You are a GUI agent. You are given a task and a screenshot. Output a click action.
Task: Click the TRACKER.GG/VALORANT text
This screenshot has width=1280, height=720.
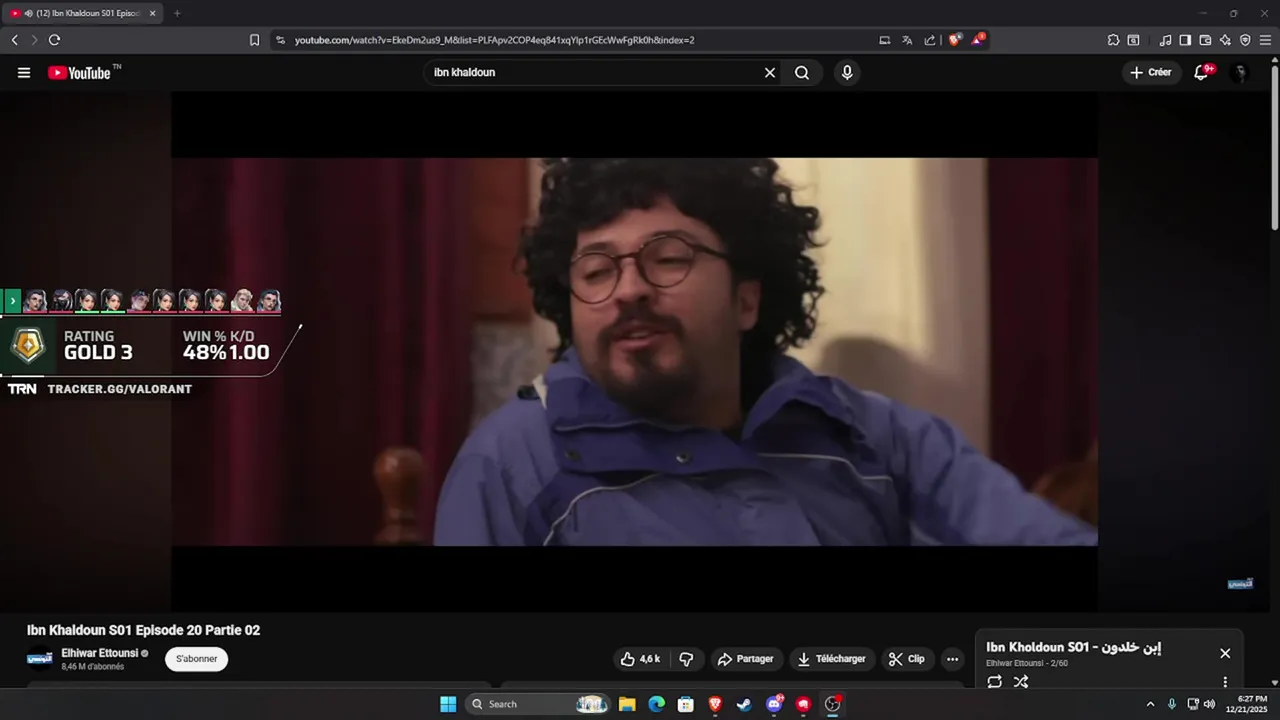point(119,389)
